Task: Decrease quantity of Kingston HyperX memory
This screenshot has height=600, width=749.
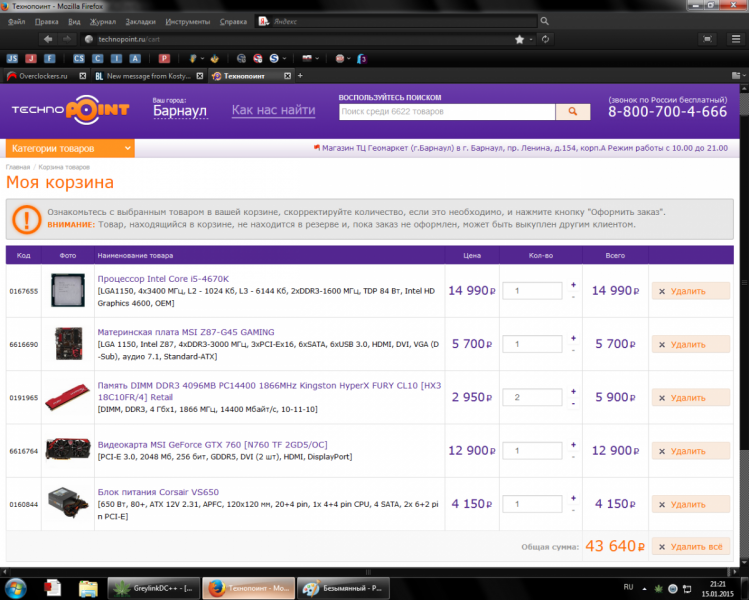Action: [x=573, y=404]
